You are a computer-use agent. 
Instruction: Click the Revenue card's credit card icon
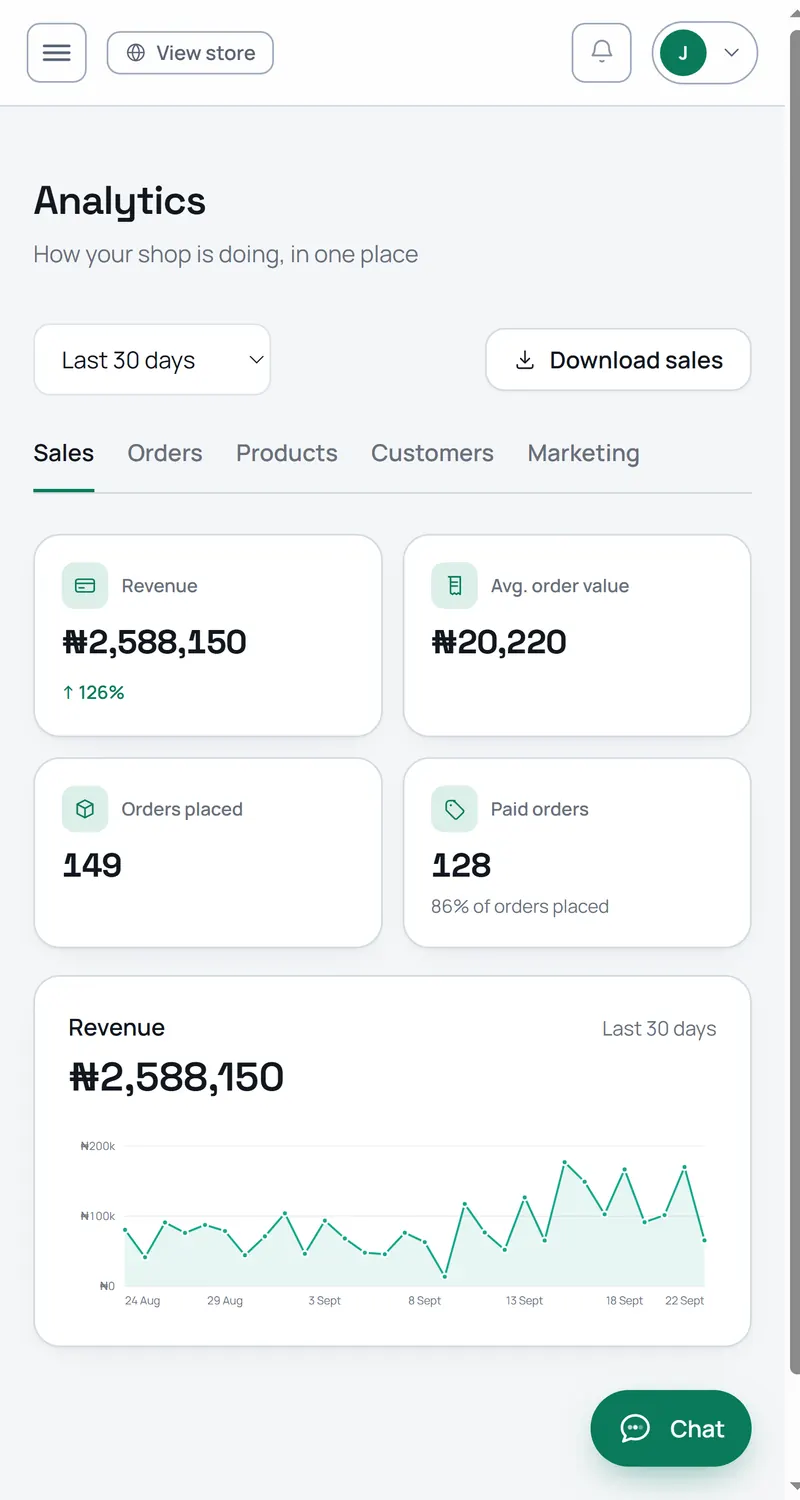click(x=85, y=586)
